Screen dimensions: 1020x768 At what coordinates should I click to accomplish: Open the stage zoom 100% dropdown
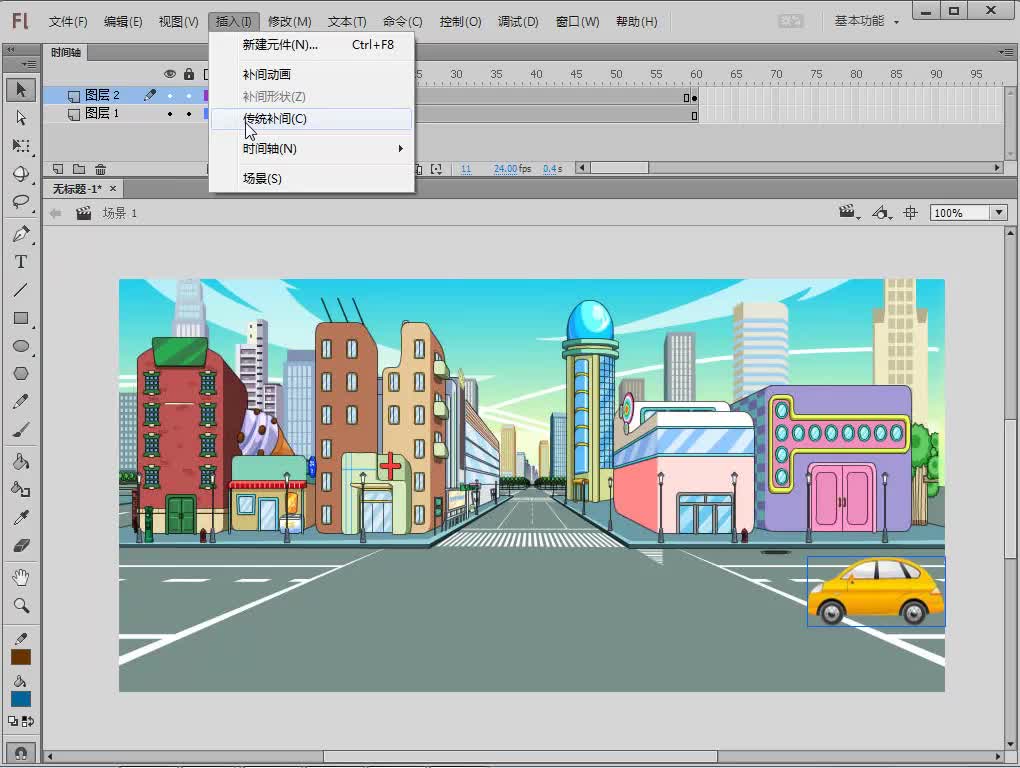(x=998, y=213)
